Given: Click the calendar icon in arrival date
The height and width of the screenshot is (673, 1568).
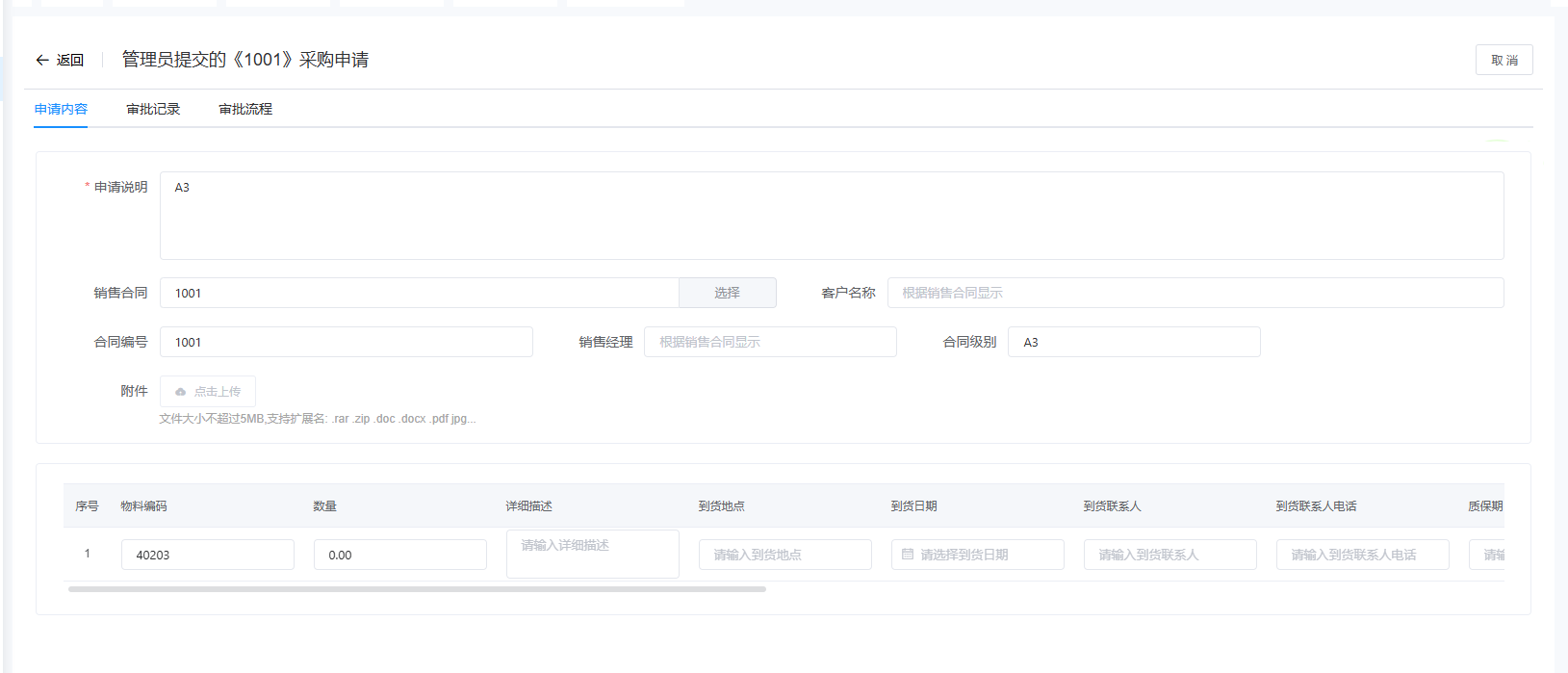Looking at the screenshot, I should (x=907, y=555).
